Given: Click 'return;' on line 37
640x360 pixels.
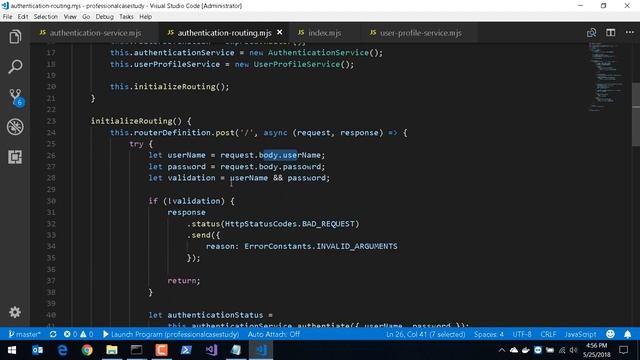Looking at the screenshot, I should coord(184,281).
